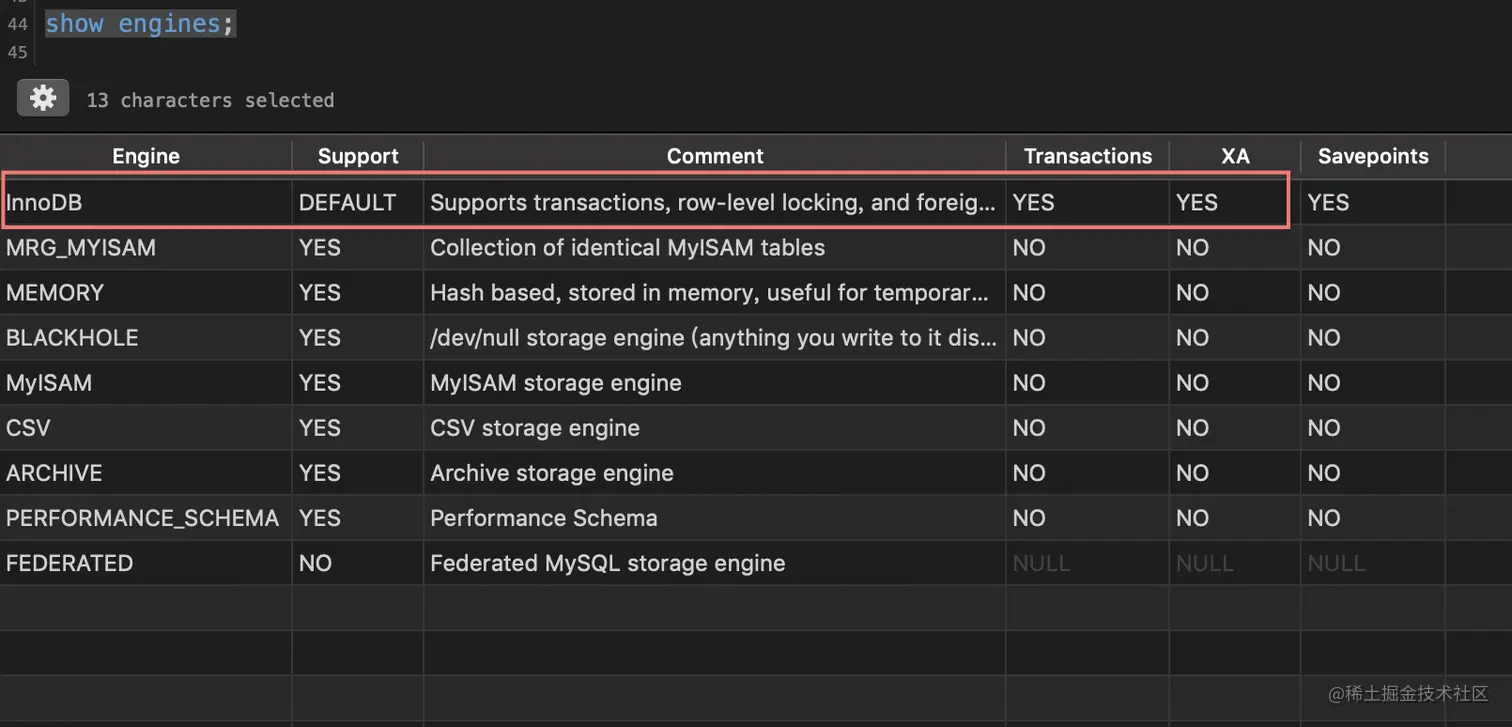Viewport: 1512px width, 727px height.
Task: Select the CSV engine cell
Action: [146, 427]
